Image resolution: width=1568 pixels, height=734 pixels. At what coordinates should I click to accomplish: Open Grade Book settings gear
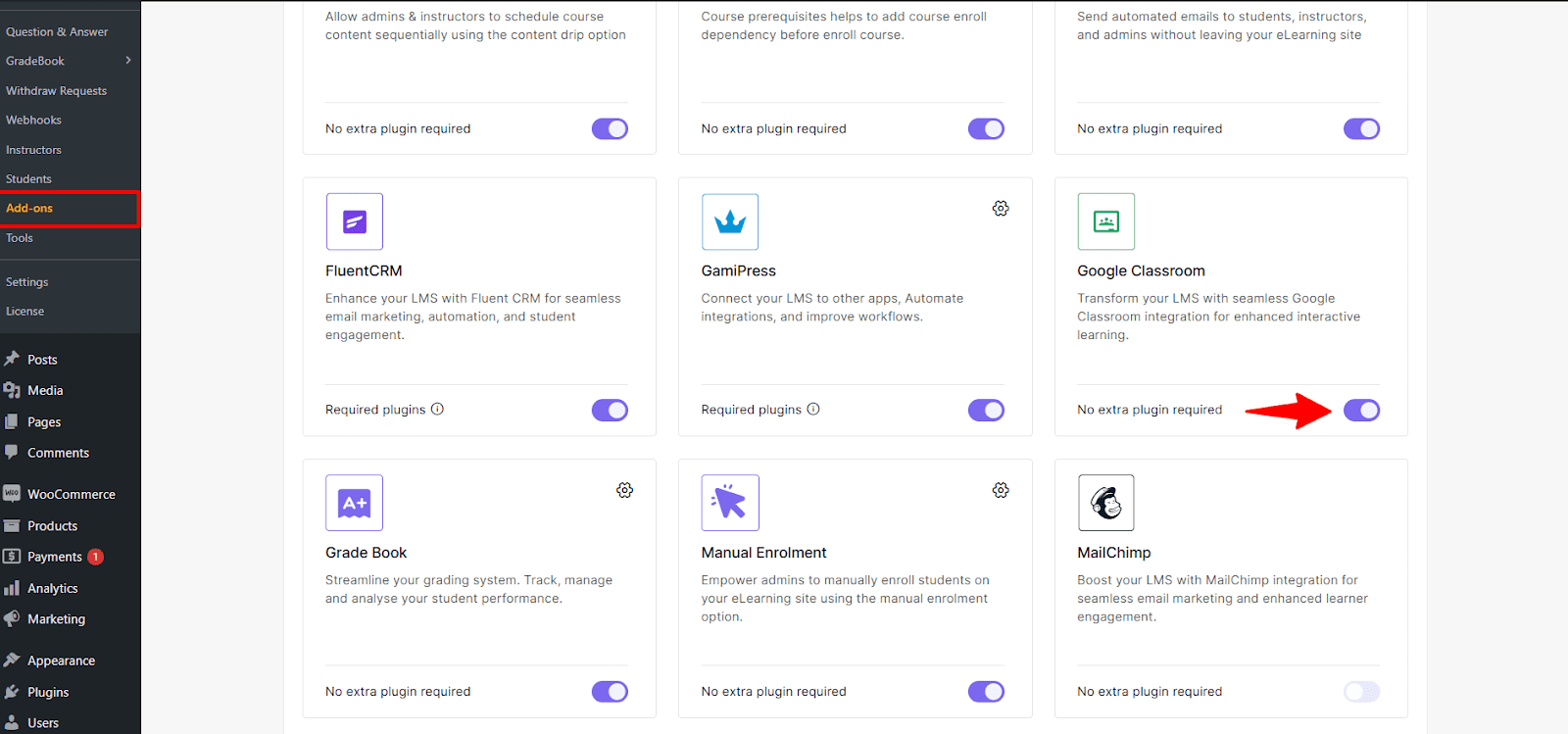coord(624,490)
